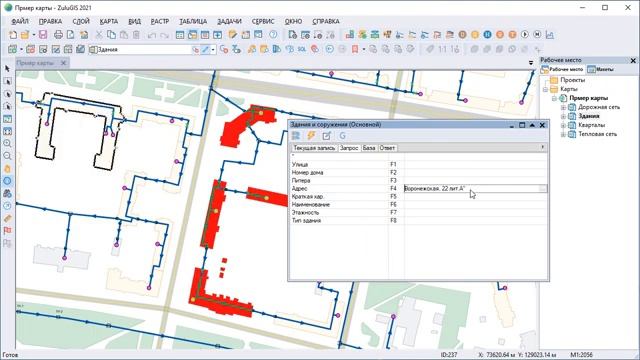Open the РАСТР menu

pos(160,21)
